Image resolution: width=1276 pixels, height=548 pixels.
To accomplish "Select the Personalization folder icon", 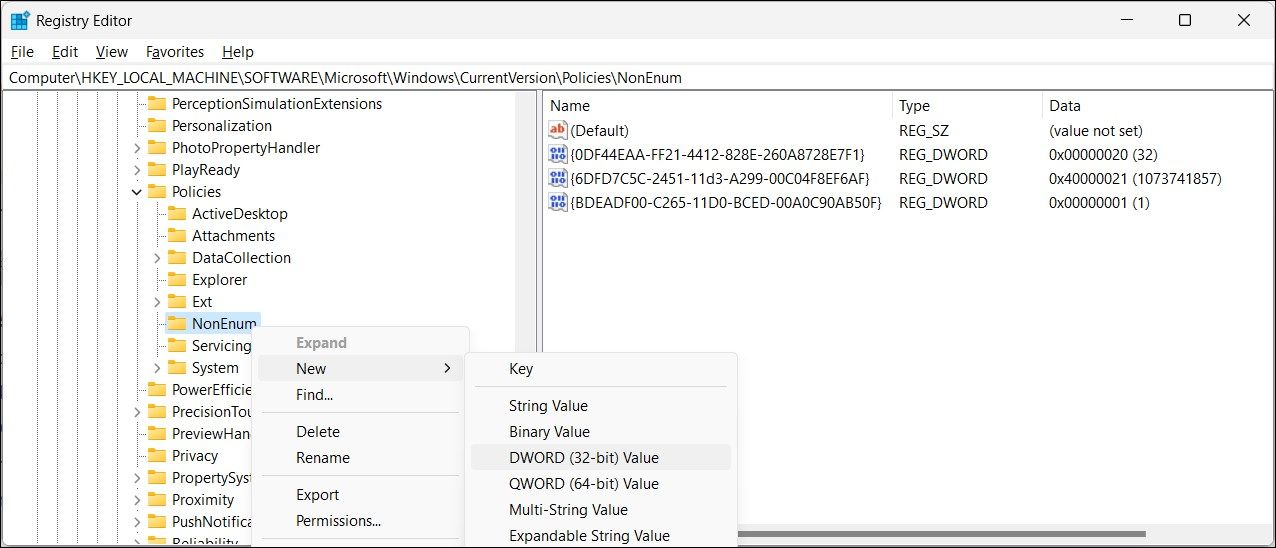I will click(x=156, y=125).
